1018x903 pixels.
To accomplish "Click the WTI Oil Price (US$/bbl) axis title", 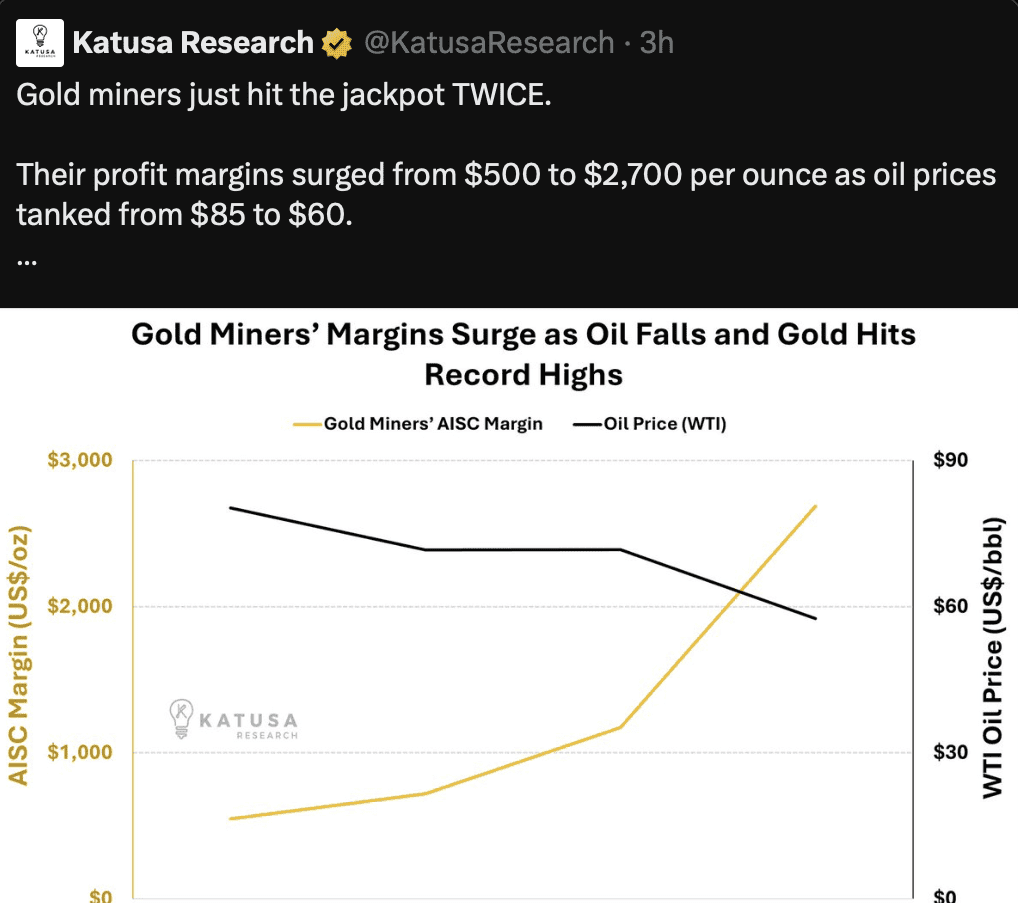I will pos(992,657).
